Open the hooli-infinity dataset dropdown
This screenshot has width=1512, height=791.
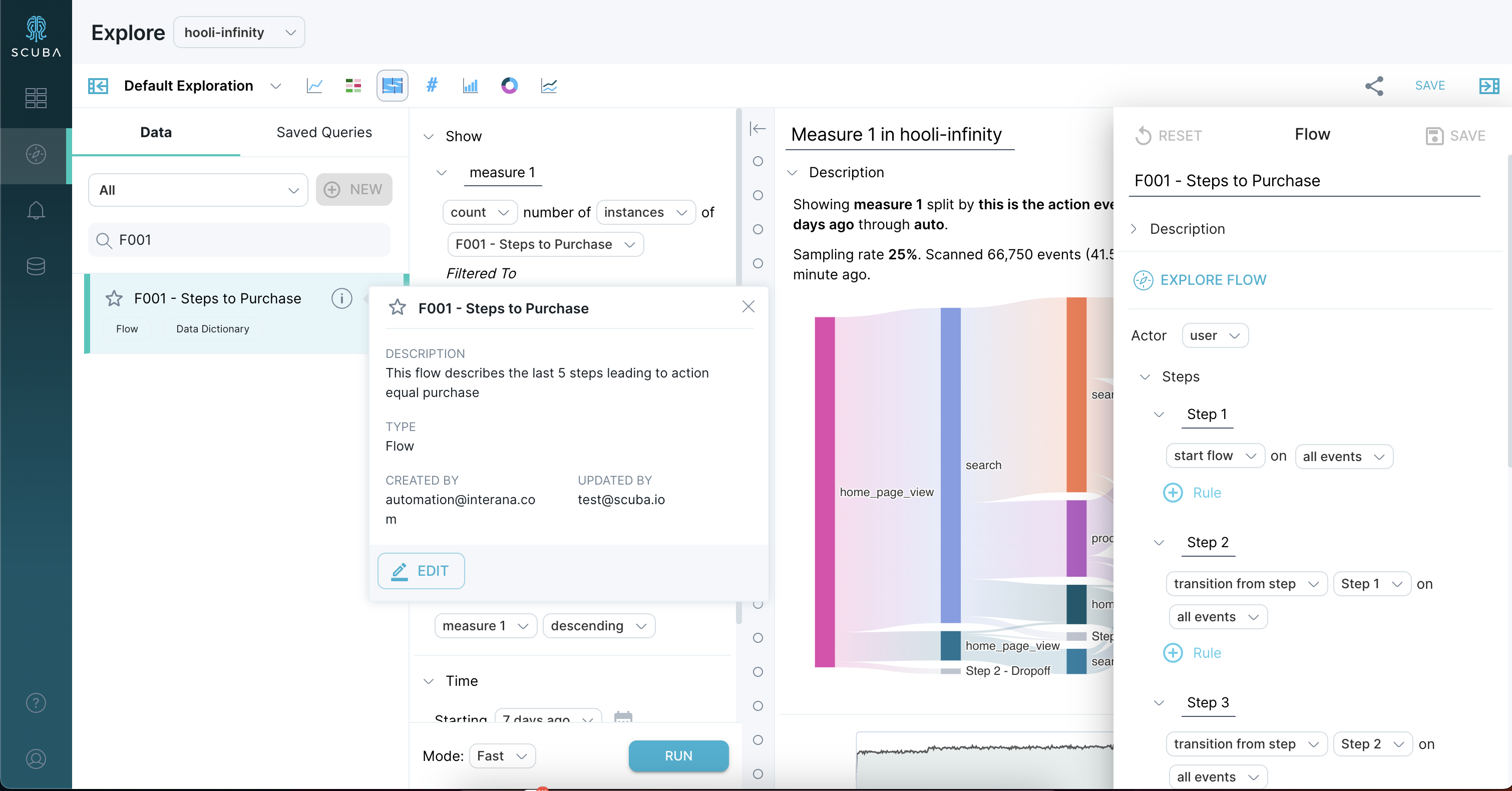tap(239, 32)
